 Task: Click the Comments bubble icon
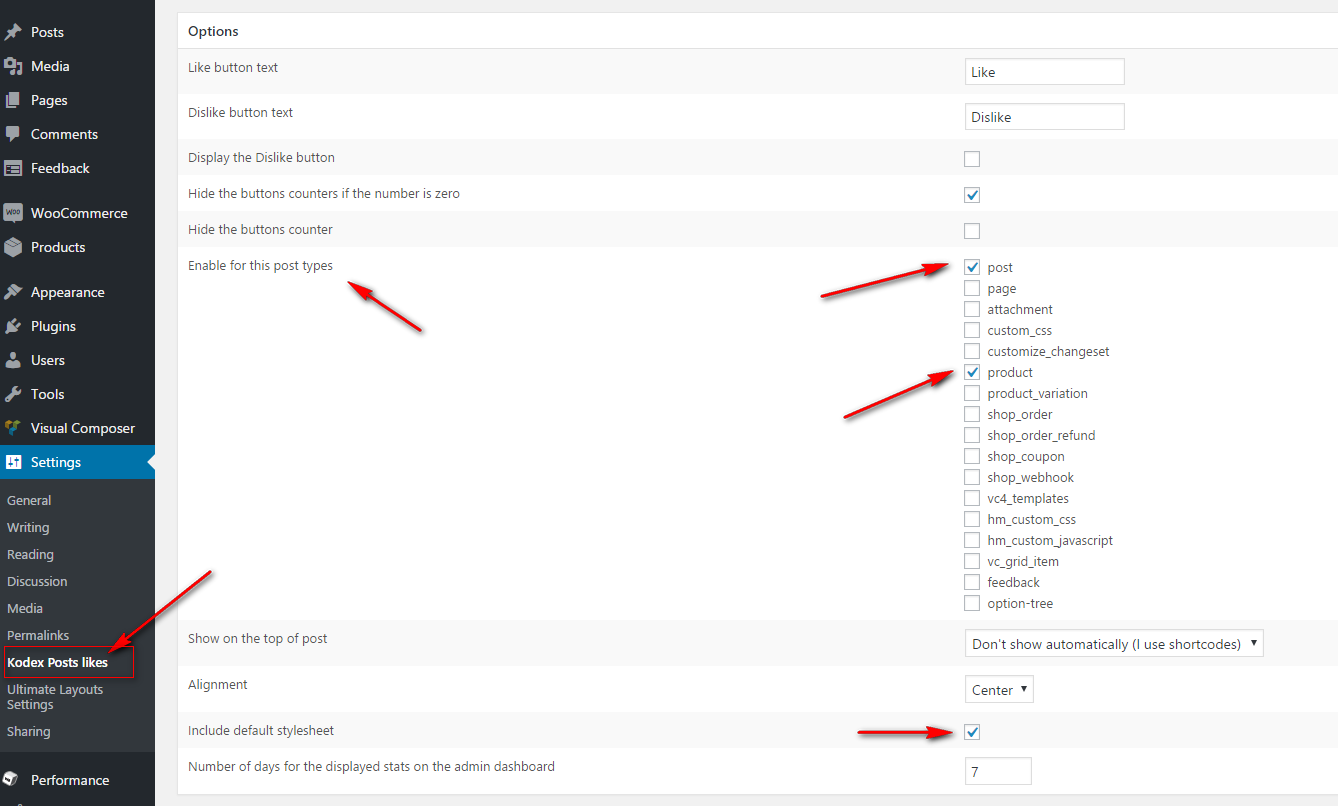pos(13,134)
